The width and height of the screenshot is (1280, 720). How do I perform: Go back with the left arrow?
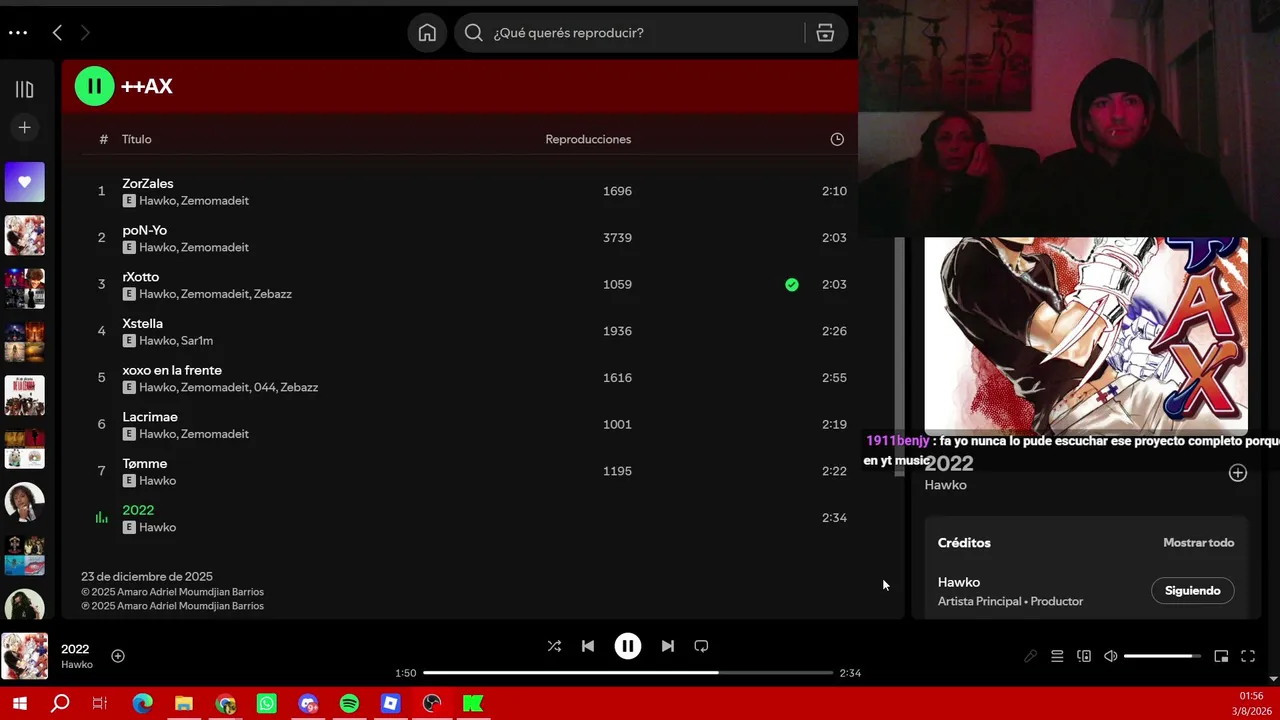pyautogui.click(x=57, y=33)
